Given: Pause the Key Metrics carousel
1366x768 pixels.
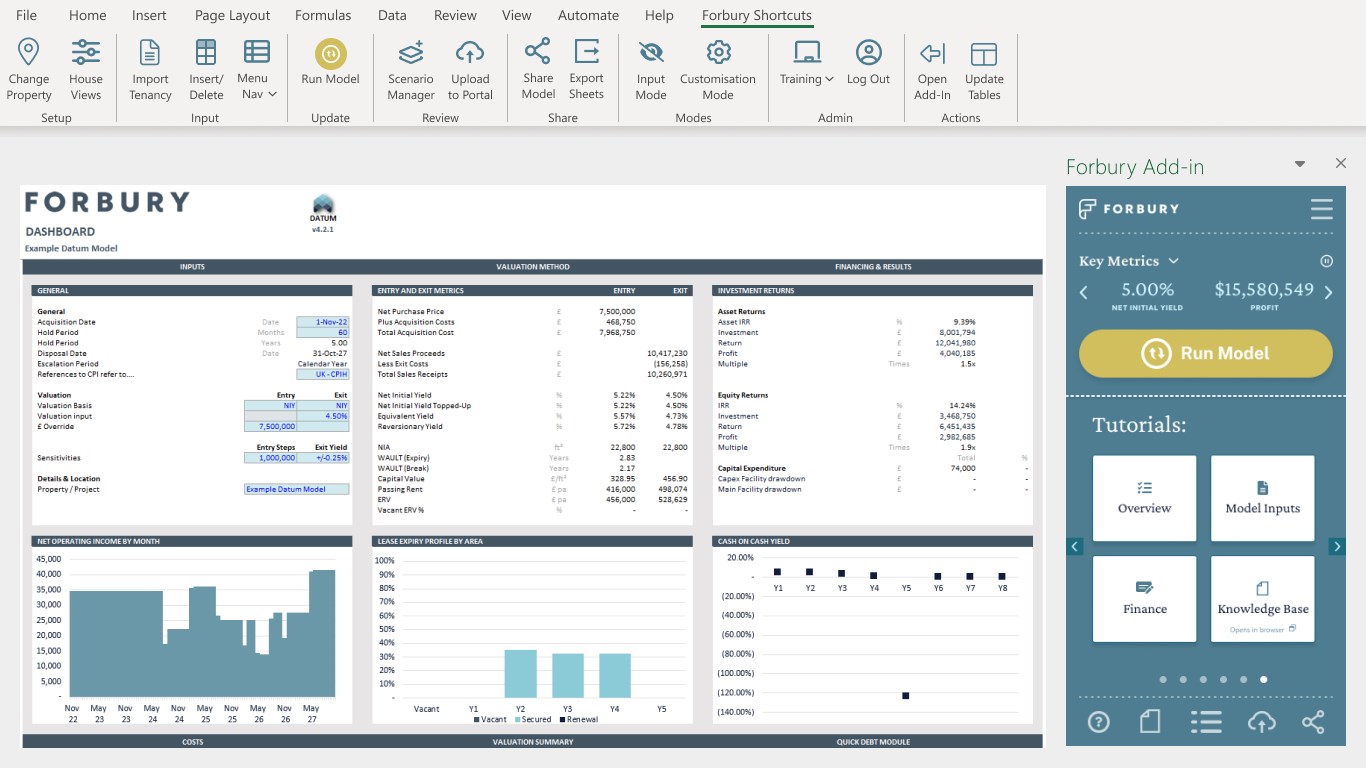Looking at the screenshot, I should click(x=1327, y=261).
